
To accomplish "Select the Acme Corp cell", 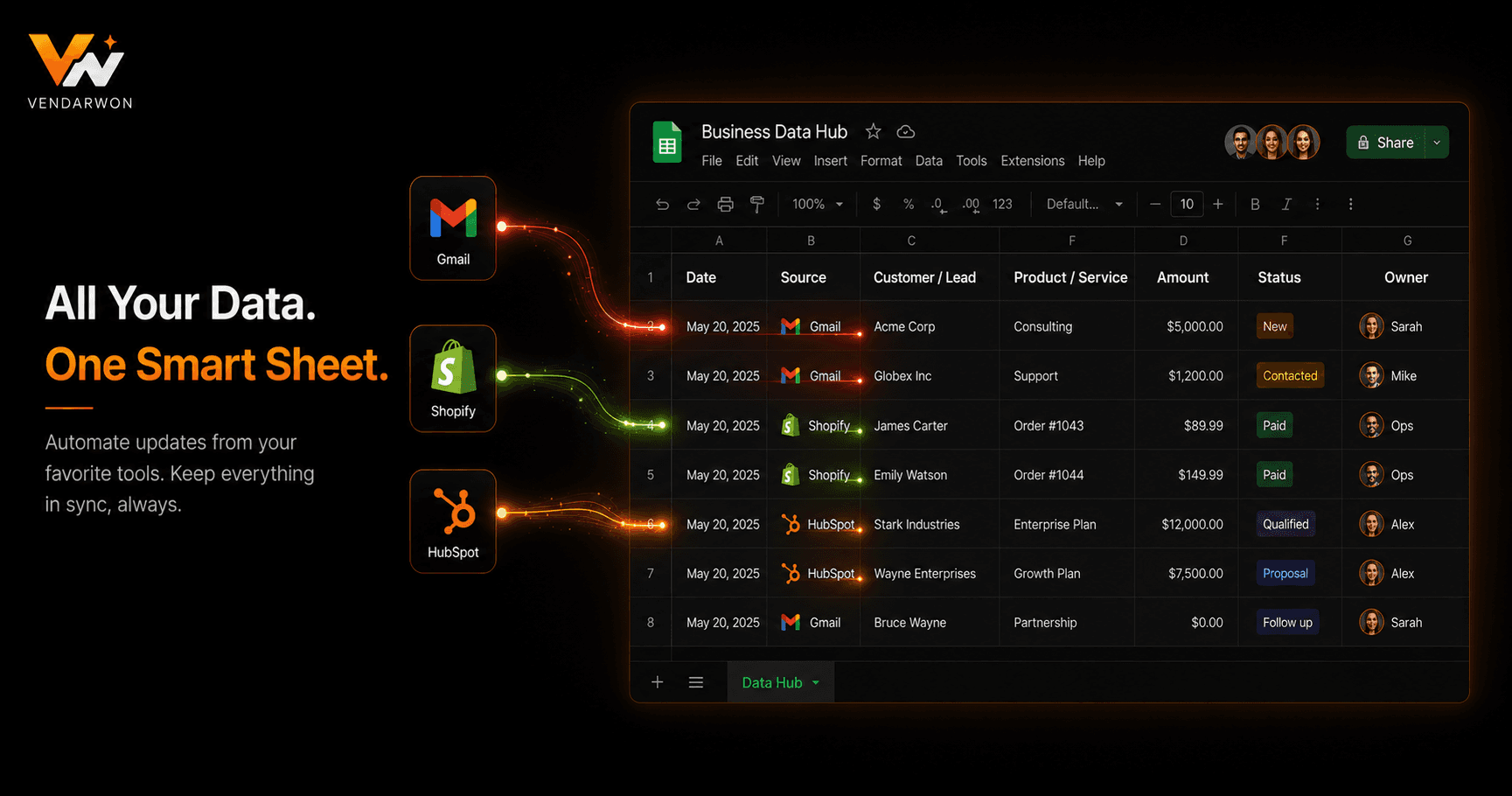I will [x=930, y=326].
